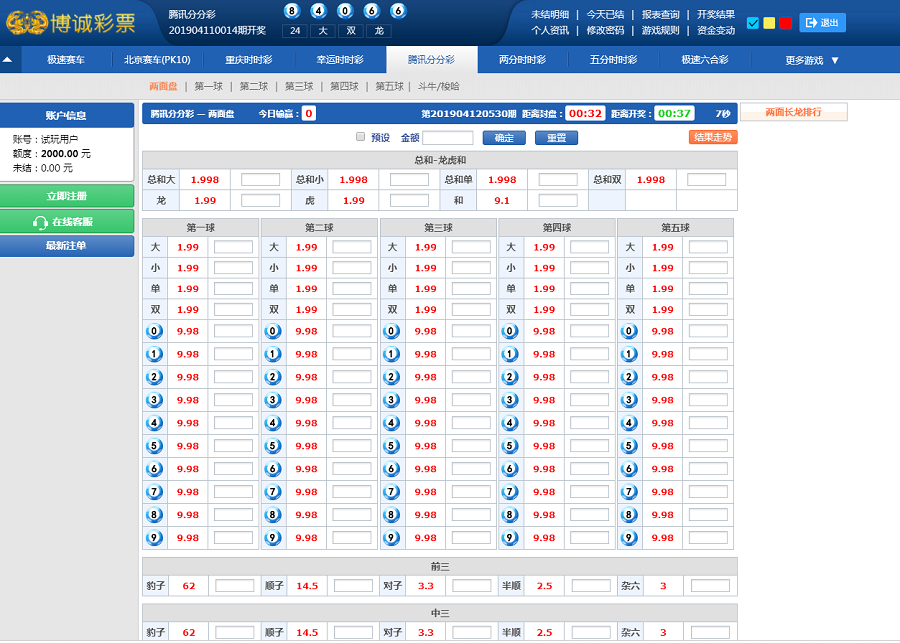Enable the 预设 checkbox
The image size is (900, 643).
tap(360, 137)
